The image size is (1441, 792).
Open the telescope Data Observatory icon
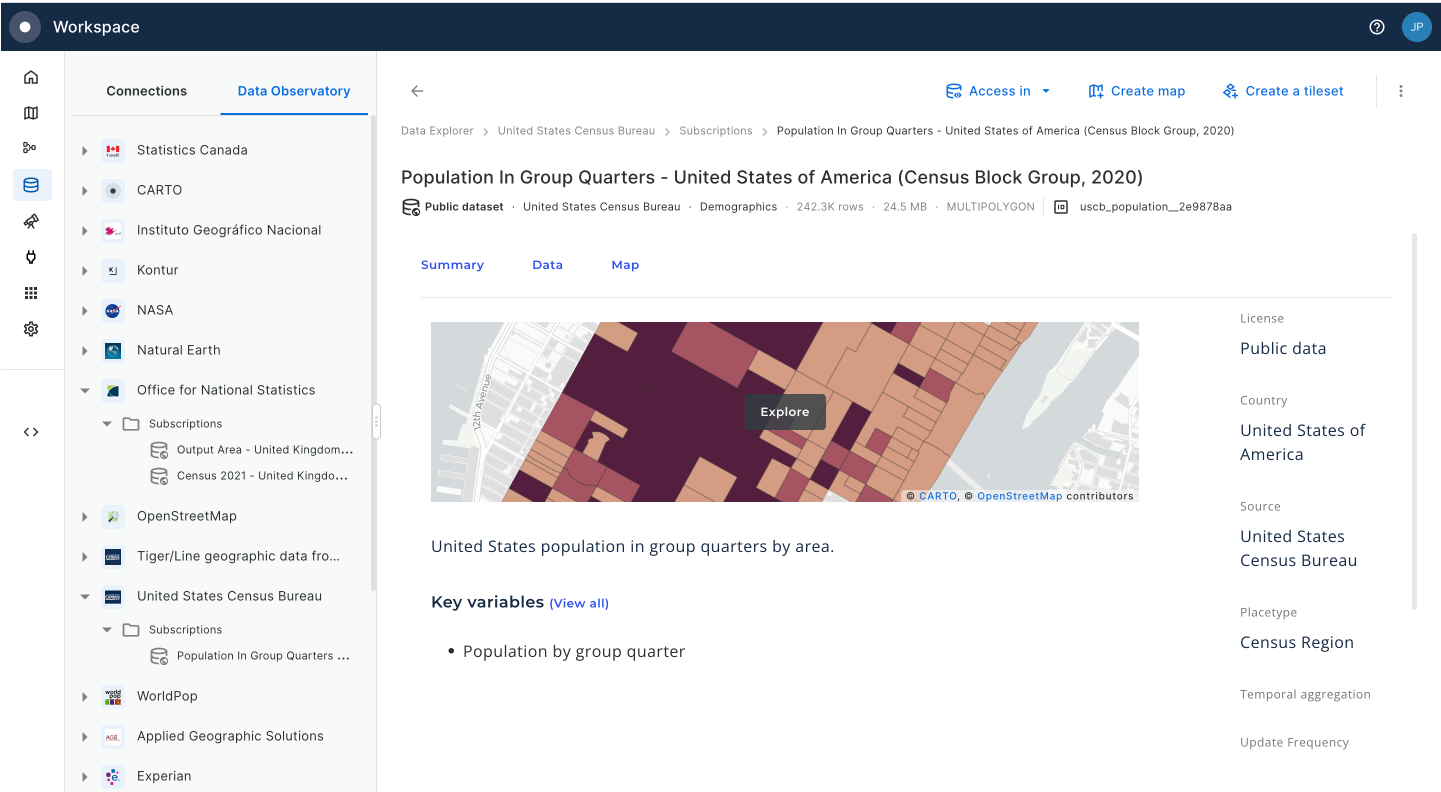point(31,221)
